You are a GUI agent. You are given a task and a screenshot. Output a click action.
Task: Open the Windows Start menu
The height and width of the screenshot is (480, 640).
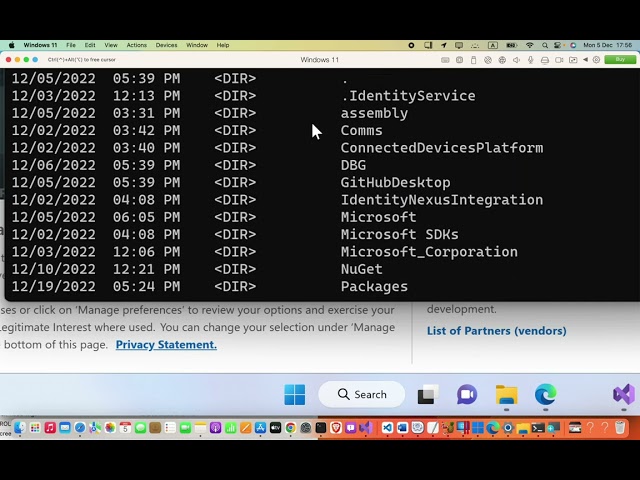pos(295,394)
